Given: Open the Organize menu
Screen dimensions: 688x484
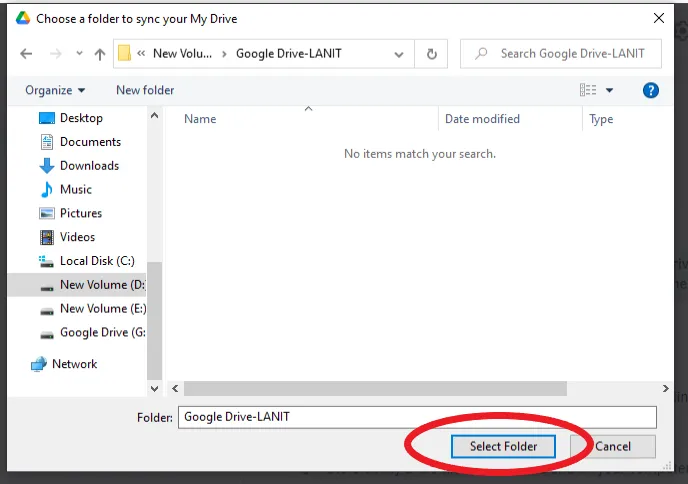Looking at the screenshot, I should [55, 90].
